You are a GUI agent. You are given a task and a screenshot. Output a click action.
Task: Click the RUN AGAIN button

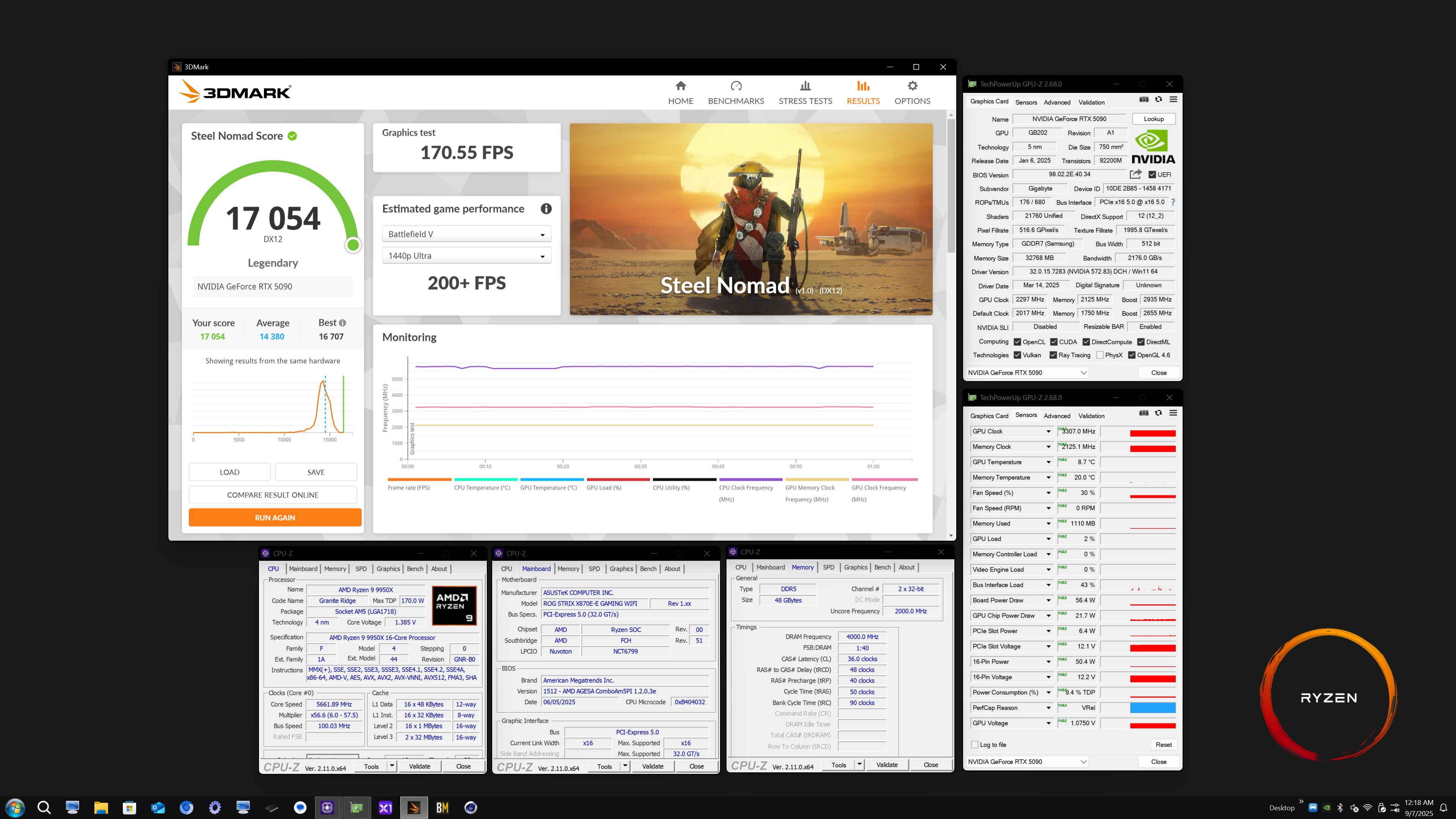[275, 517]
